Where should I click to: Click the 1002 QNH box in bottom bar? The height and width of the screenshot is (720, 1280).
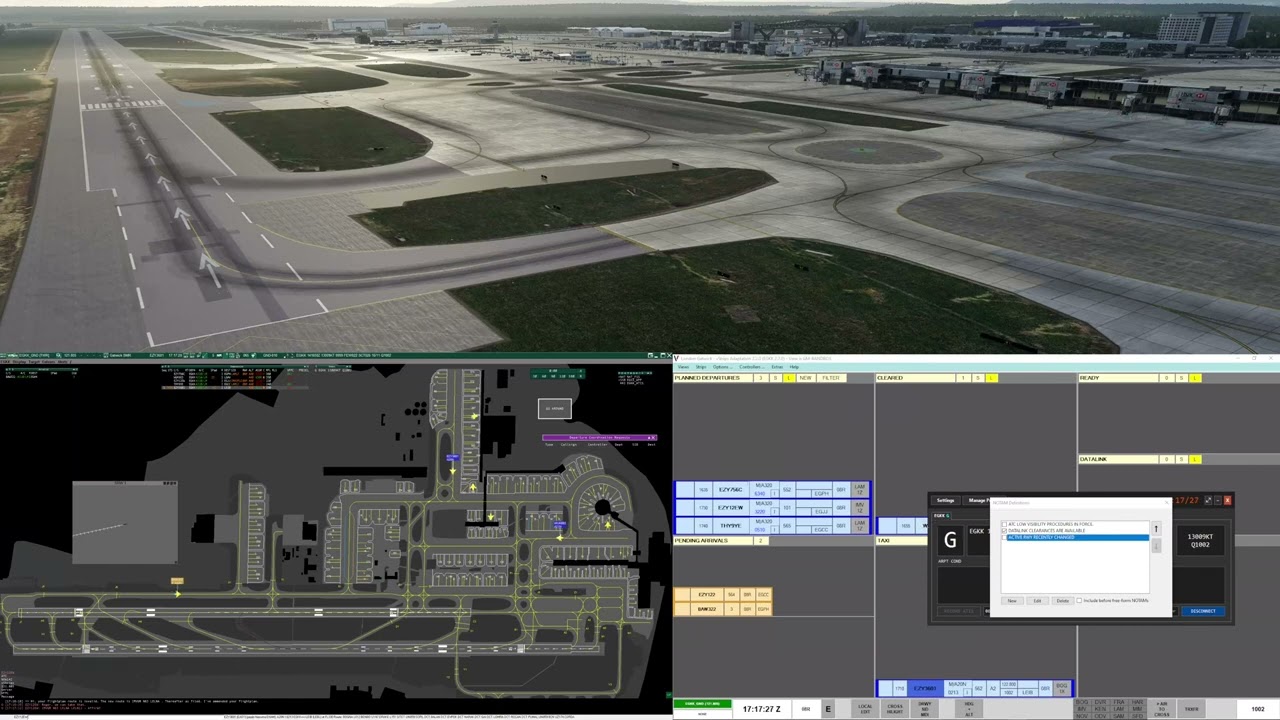pos(1258,709)
